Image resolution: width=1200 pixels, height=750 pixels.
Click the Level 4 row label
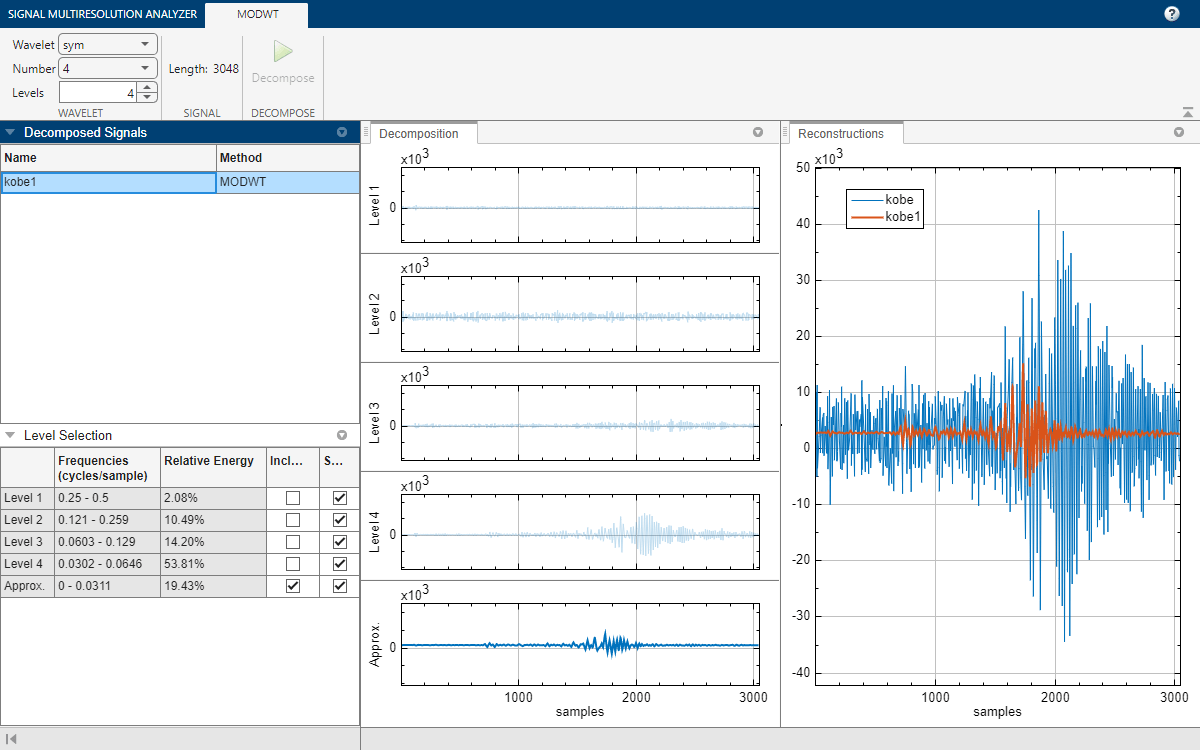coord(27,564)
